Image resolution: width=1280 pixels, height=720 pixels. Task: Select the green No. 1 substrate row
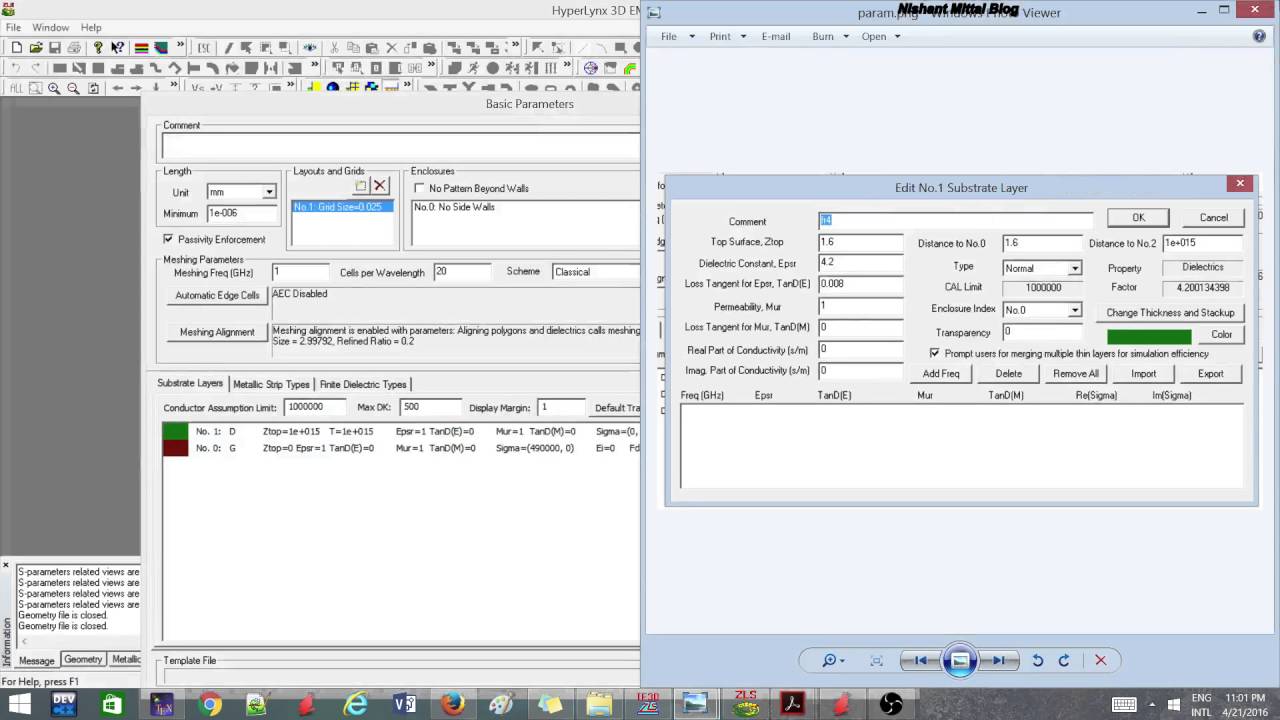click(400, 431)
